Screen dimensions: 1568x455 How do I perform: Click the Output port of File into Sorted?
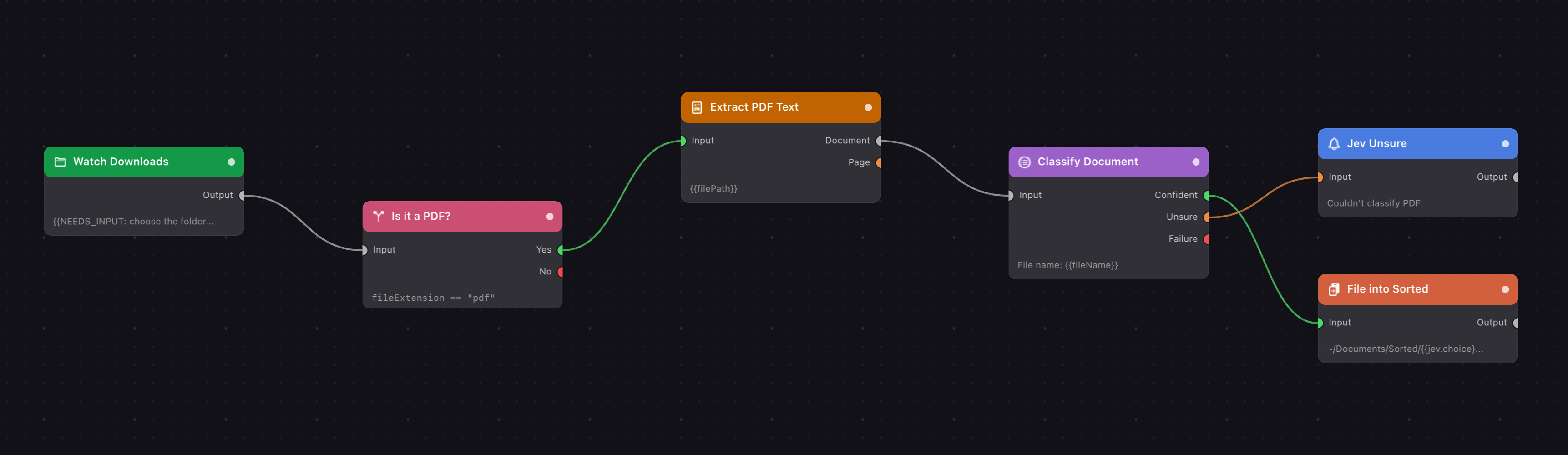(x=1516, y=323)
